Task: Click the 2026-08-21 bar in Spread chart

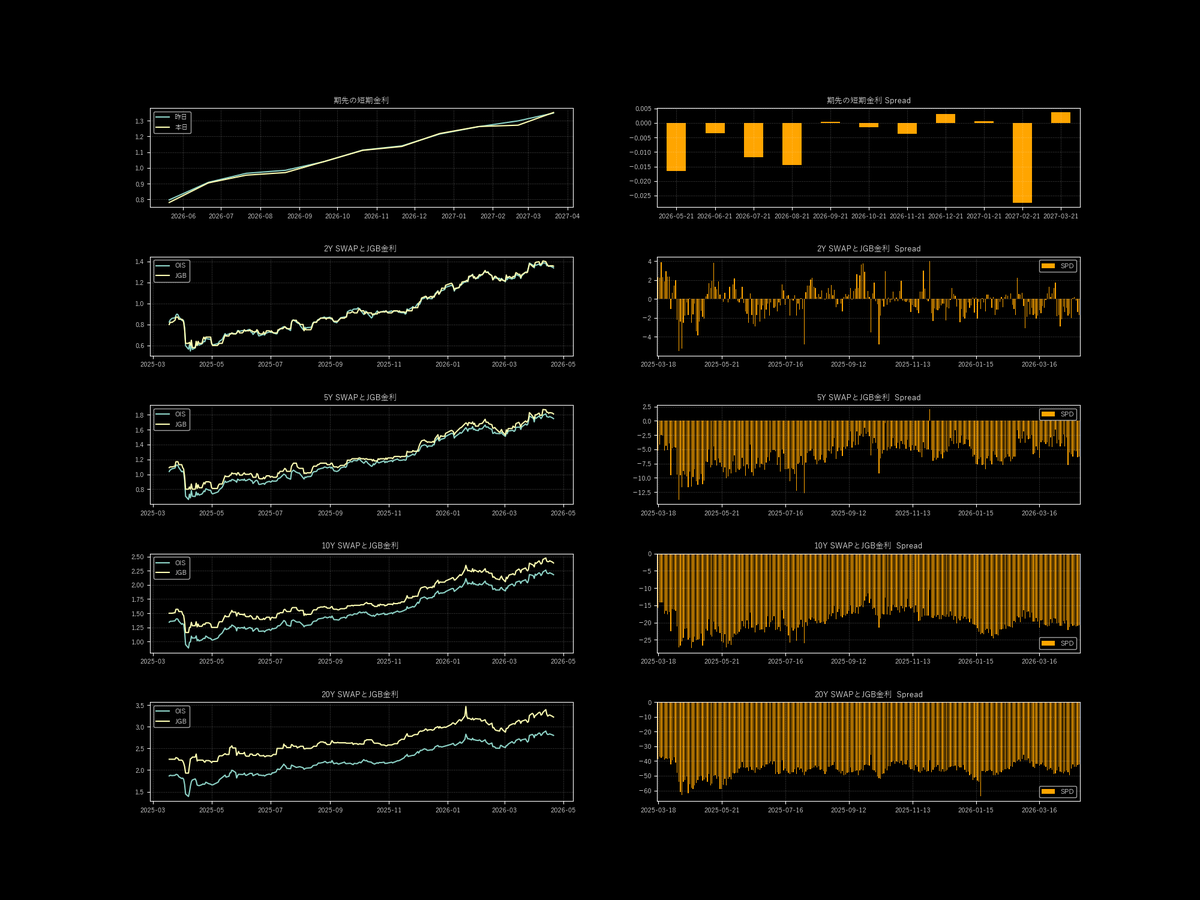Action: point(792,144)
